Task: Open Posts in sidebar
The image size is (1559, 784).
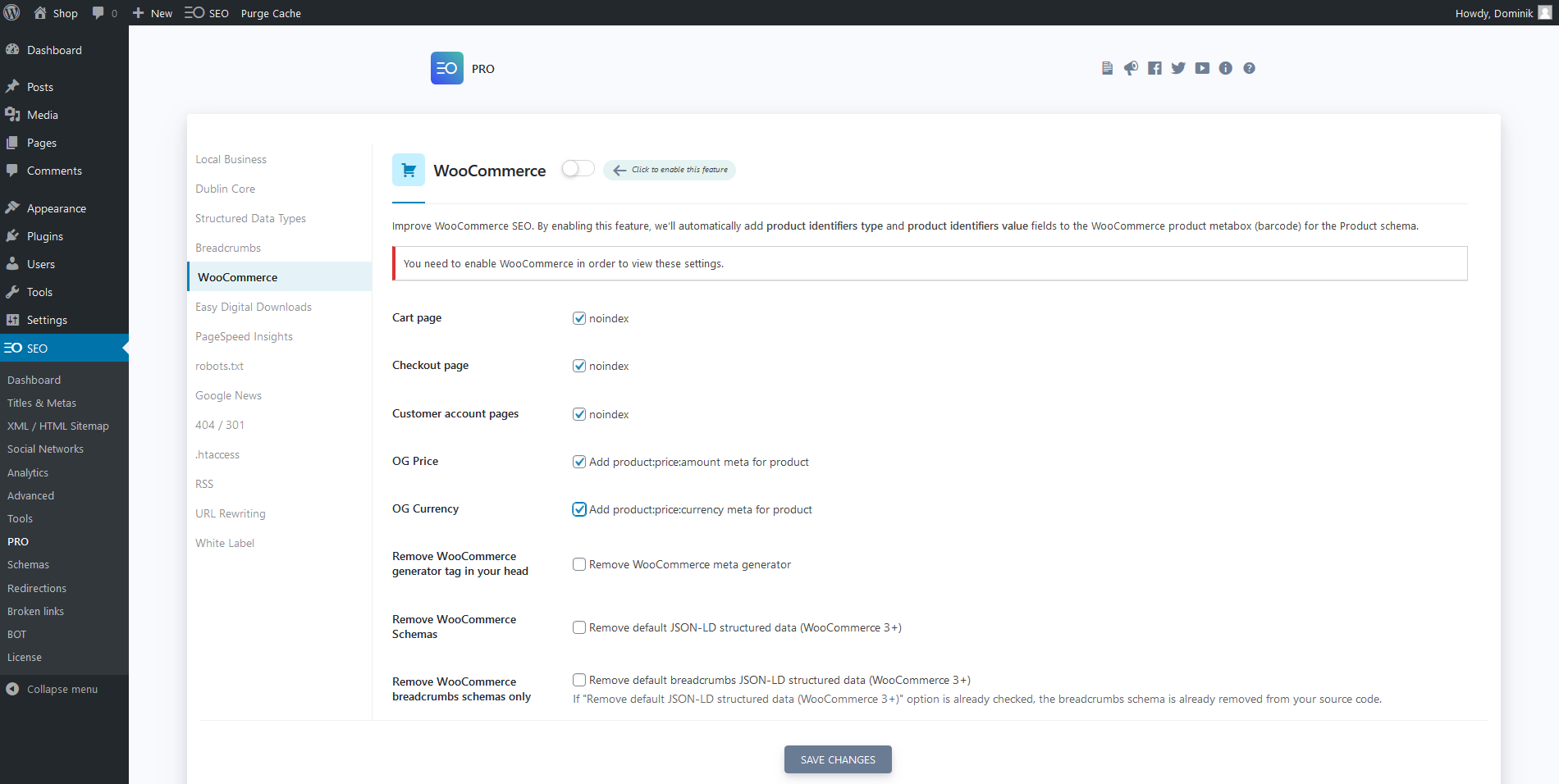Action: (64, 87)
